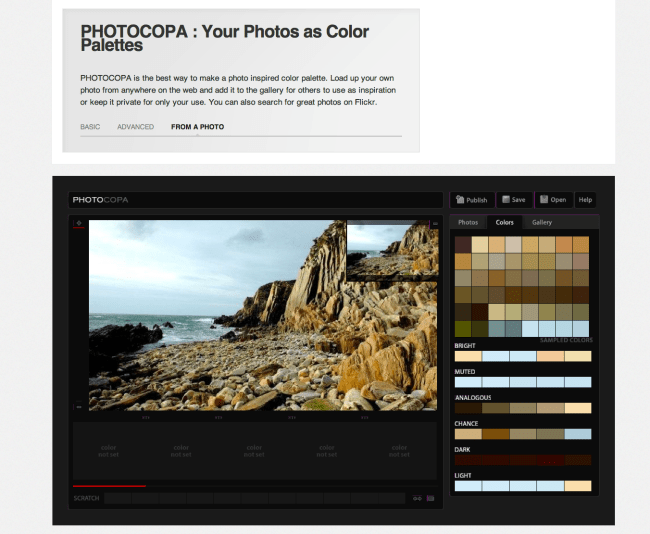
Task: Click the rightmost icon in the scratch bar
Action: coord(430,498)
